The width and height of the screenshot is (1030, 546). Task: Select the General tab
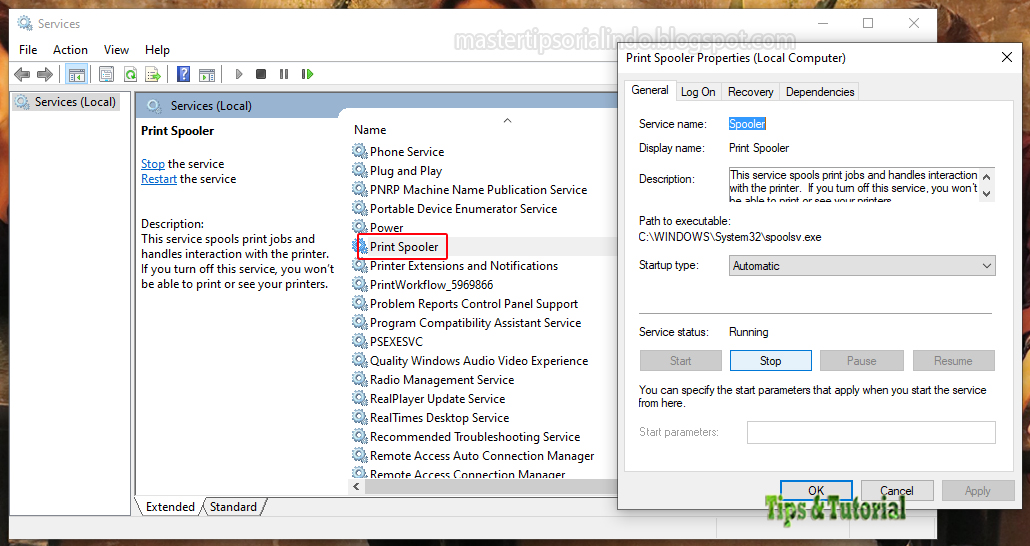click(650, 90)
